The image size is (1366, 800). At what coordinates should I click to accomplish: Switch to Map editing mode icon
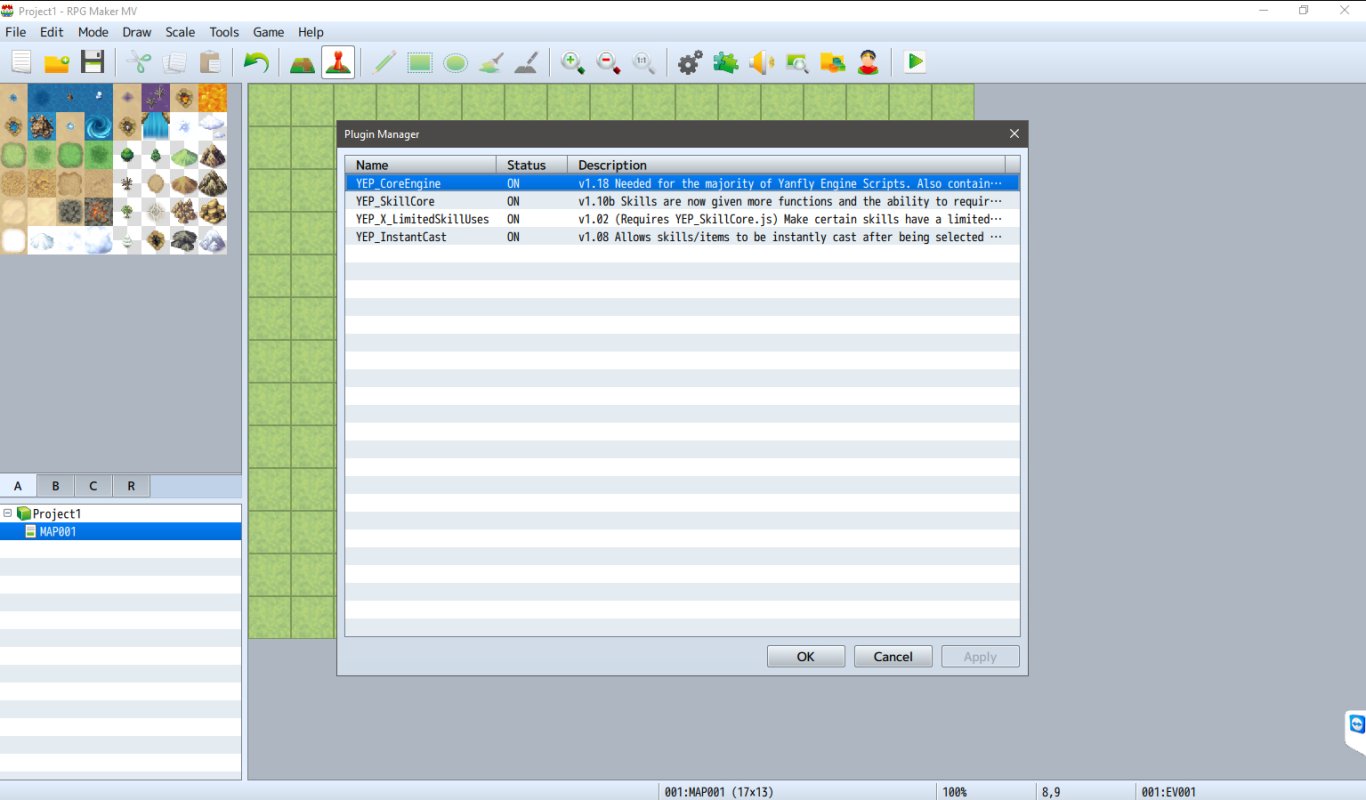point(301,62)
